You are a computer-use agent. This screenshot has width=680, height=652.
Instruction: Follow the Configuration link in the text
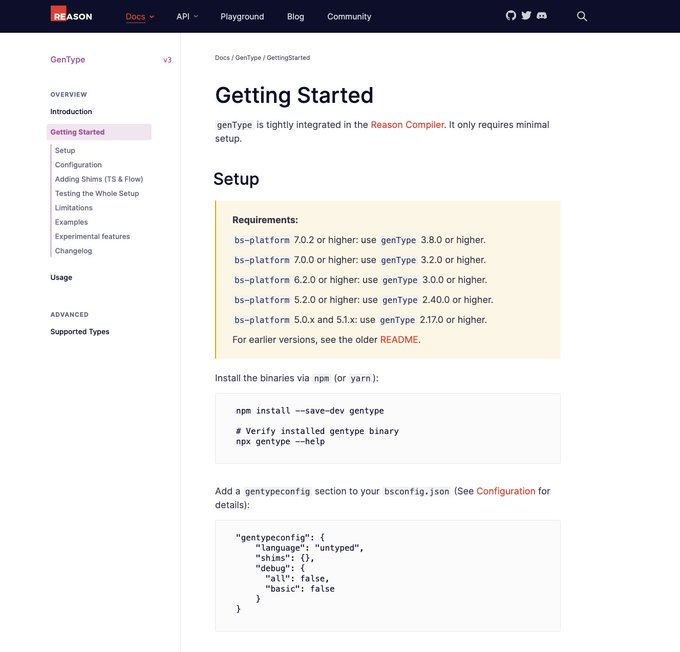click(x=506, y=491)
